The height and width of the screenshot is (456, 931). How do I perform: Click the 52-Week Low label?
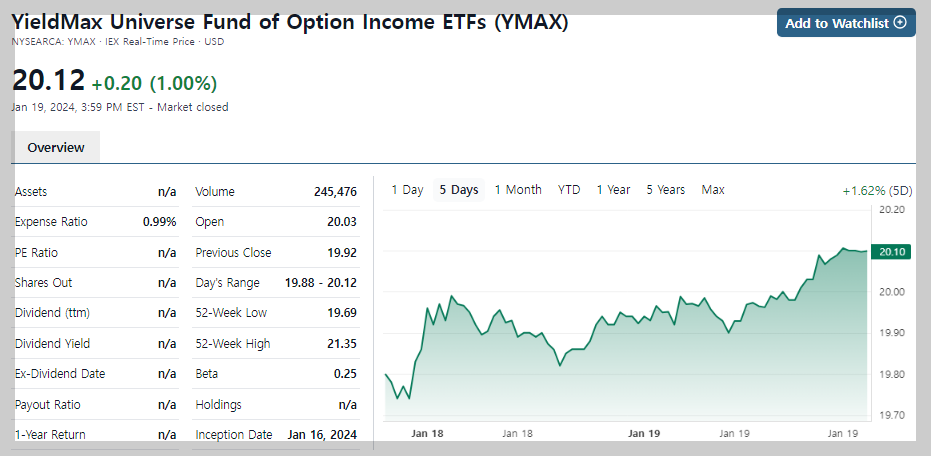(231, 313)
